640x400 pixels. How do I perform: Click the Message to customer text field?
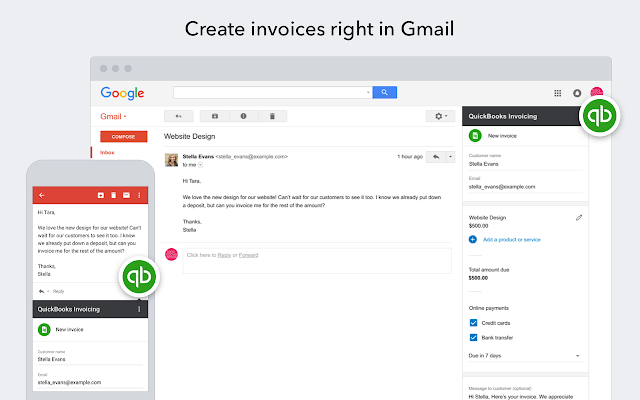(x=525, y=396)
